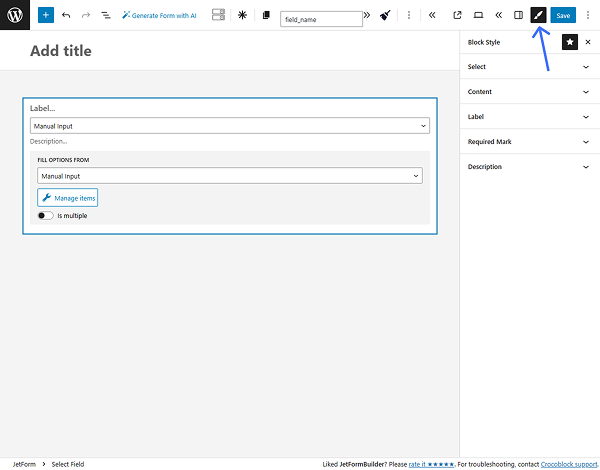Toggle the settings sidebar panel icon
Screen dimensions: 600x470
click(x=518, y=15)
